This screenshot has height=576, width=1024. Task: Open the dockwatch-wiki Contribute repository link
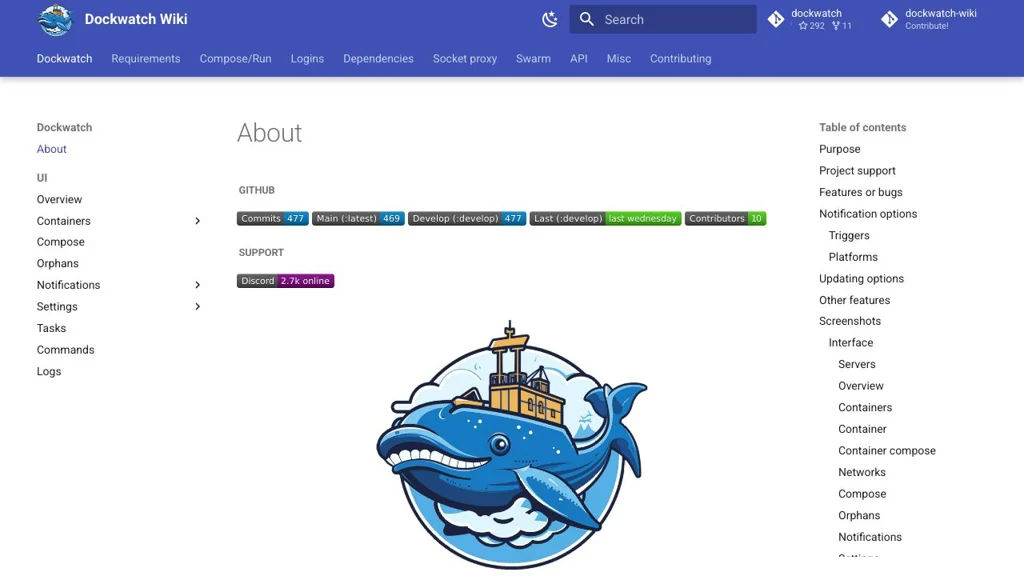(929, 20)
